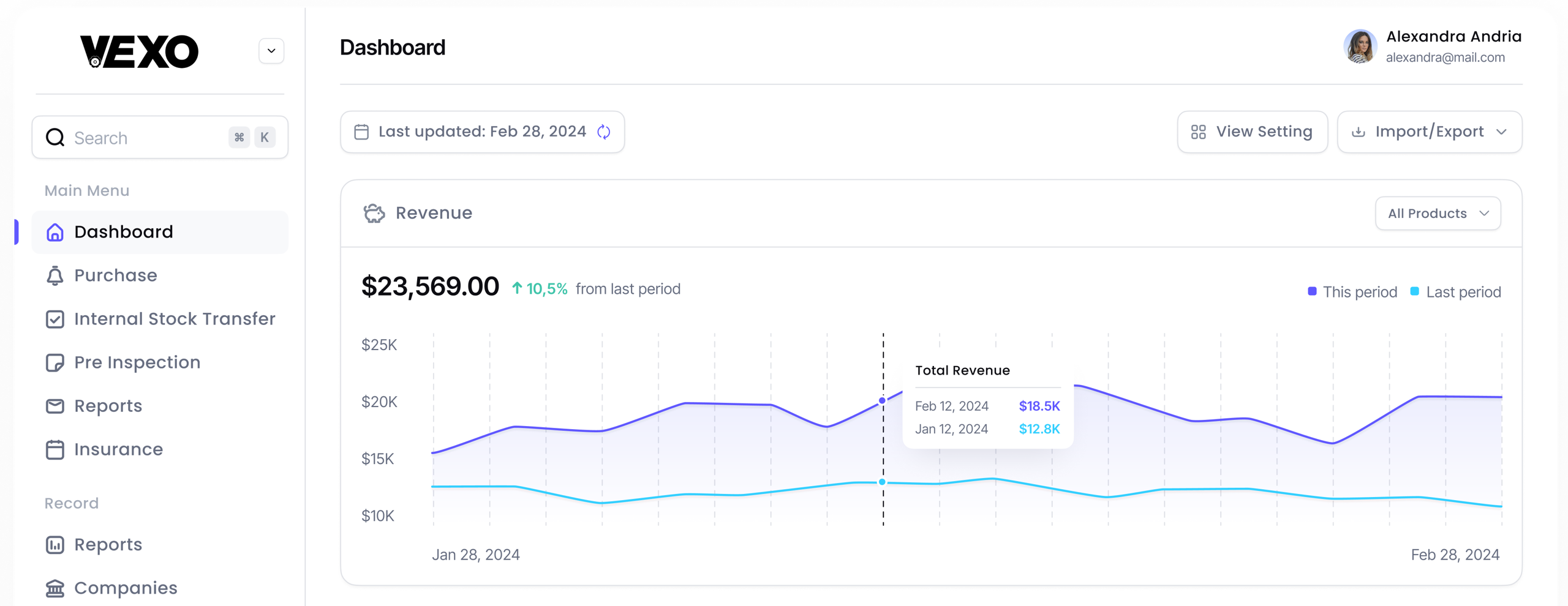This screenshot has height=606, width=1568.
Task: Expand the Import/Export dropdown
Action: pyautogui.click(x=1429, y=132)
